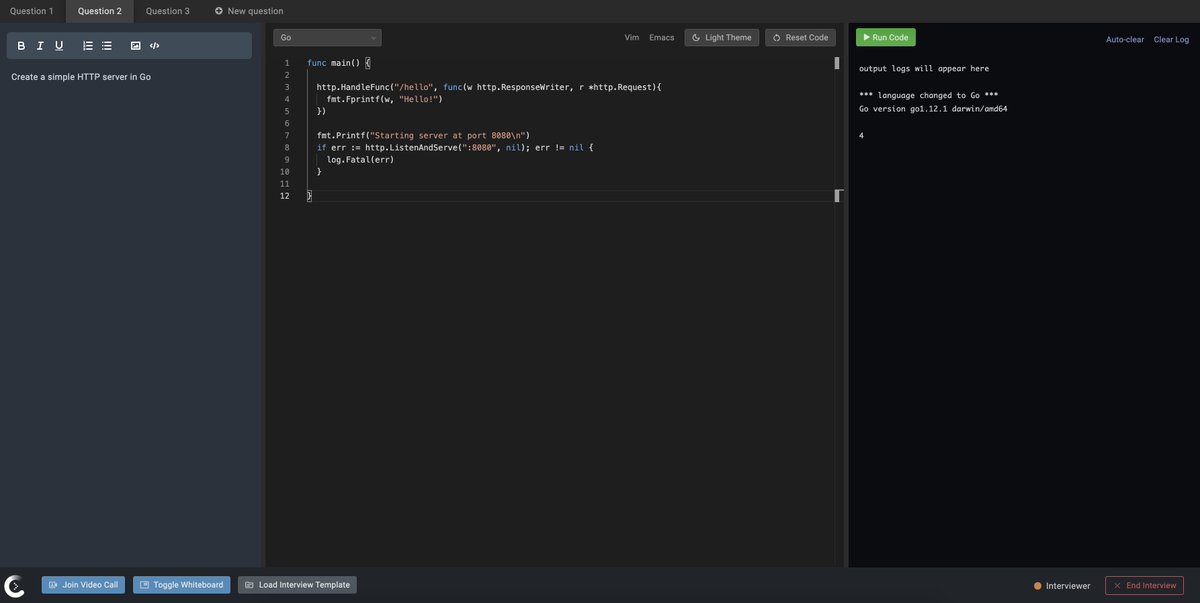Viewport: 1200px width, 603px height.
Task: Toggle Auto-clear for output log
Action: [x=1125, y=40]
